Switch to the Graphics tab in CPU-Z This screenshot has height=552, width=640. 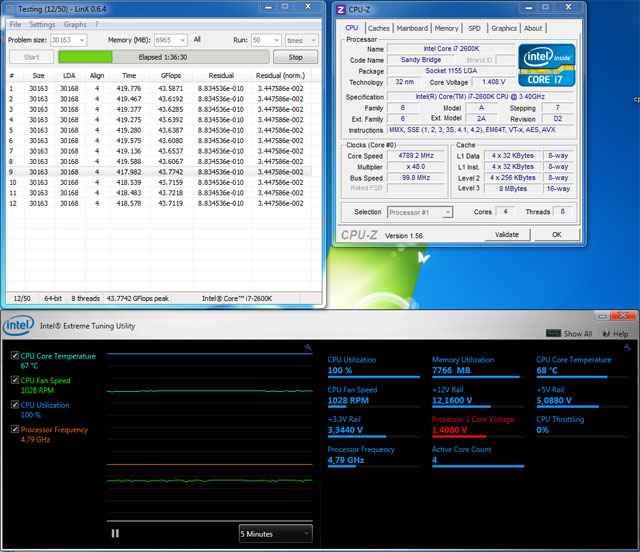(x=504, y=28)
